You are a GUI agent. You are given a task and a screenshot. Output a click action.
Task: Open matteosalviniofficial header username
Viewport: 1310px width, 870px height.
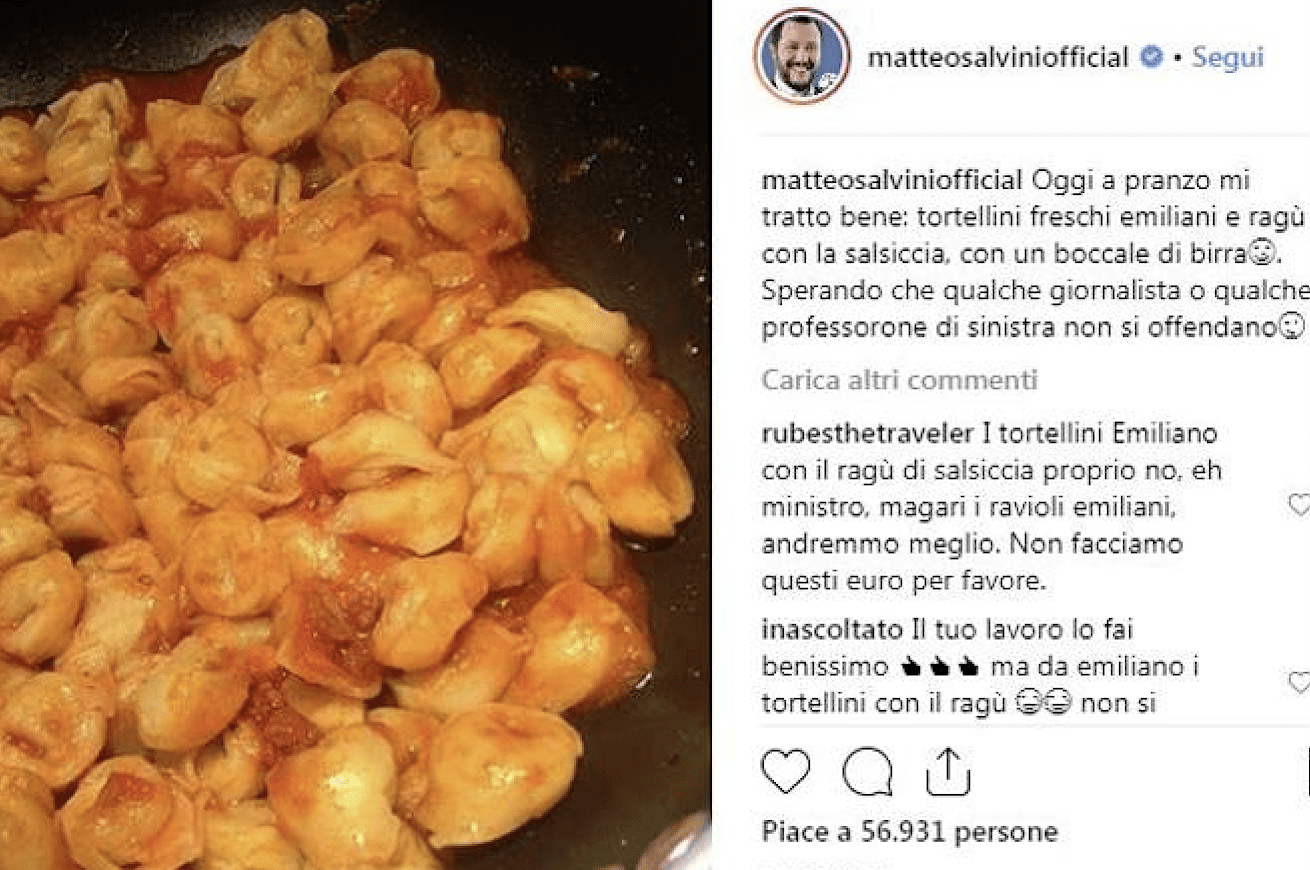[x=998, y=57]
